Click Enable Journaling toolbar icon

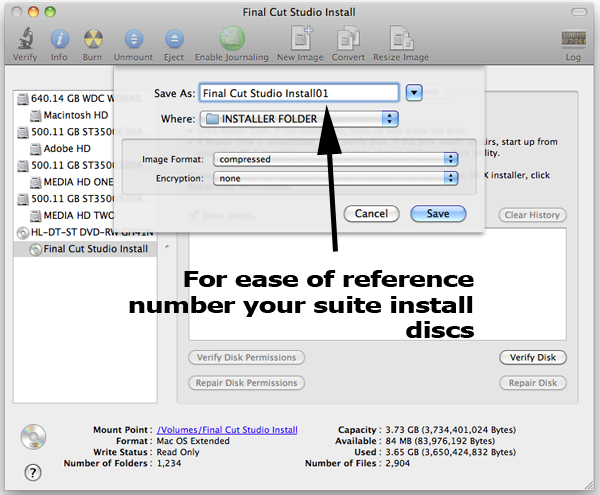232,38
